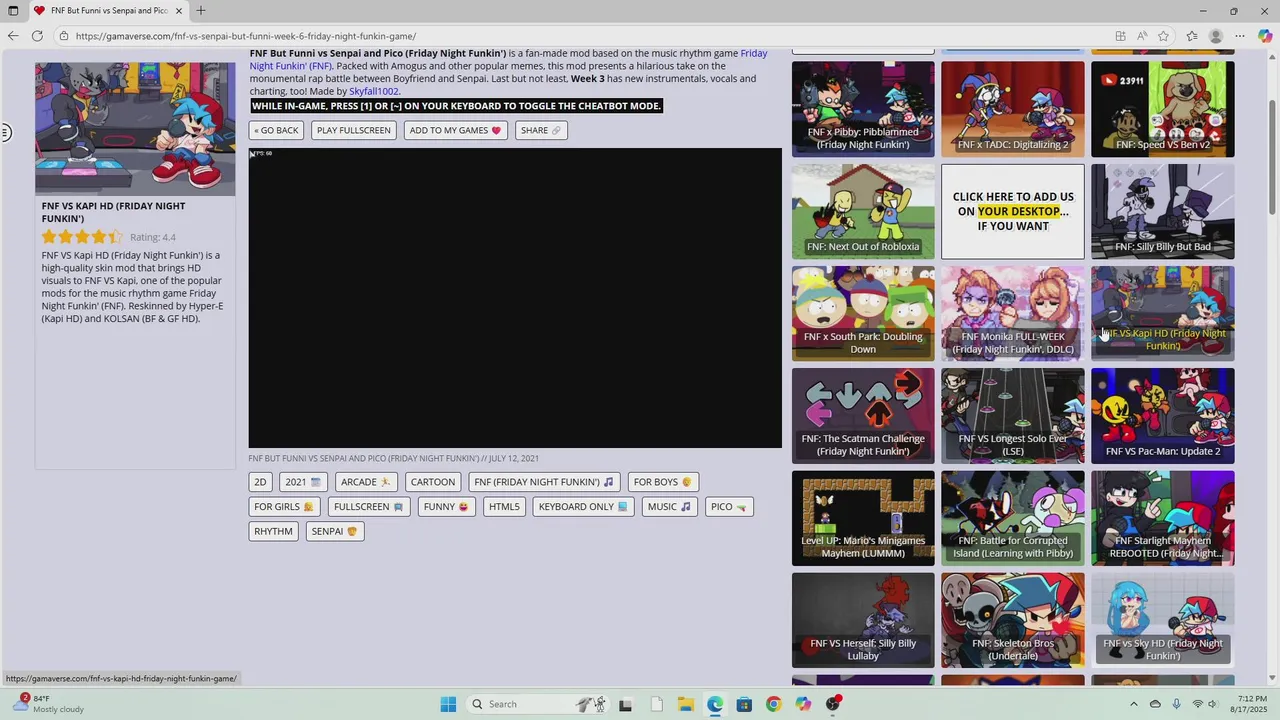Screen dimensions: 1280x720
Task: Click the « GO BACK button
Action: pyautogui.click(x=276, y=130)
